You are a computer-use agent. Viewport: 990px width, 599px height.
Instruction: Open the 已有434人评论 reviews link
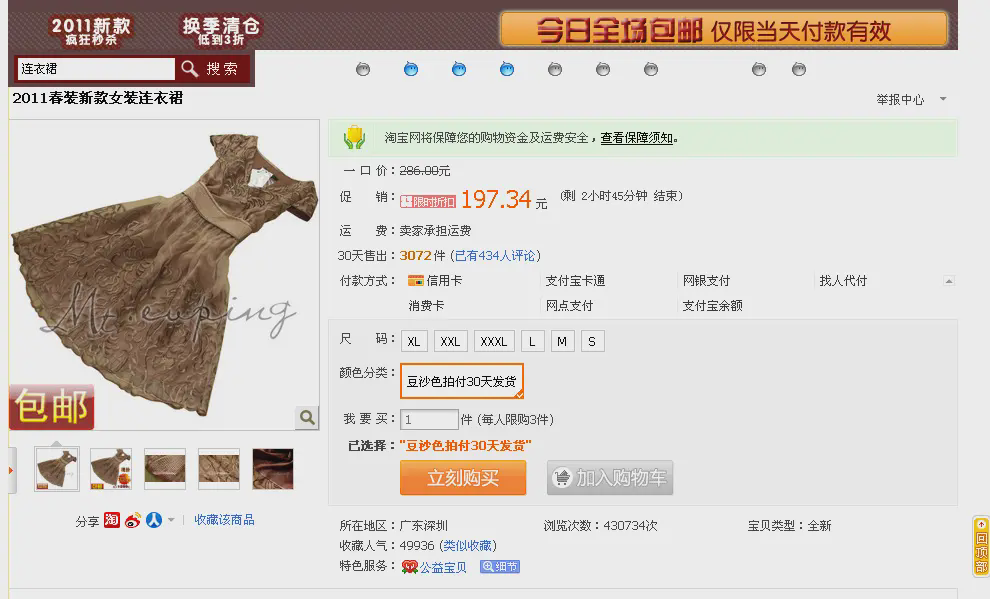tap(494, 256)
